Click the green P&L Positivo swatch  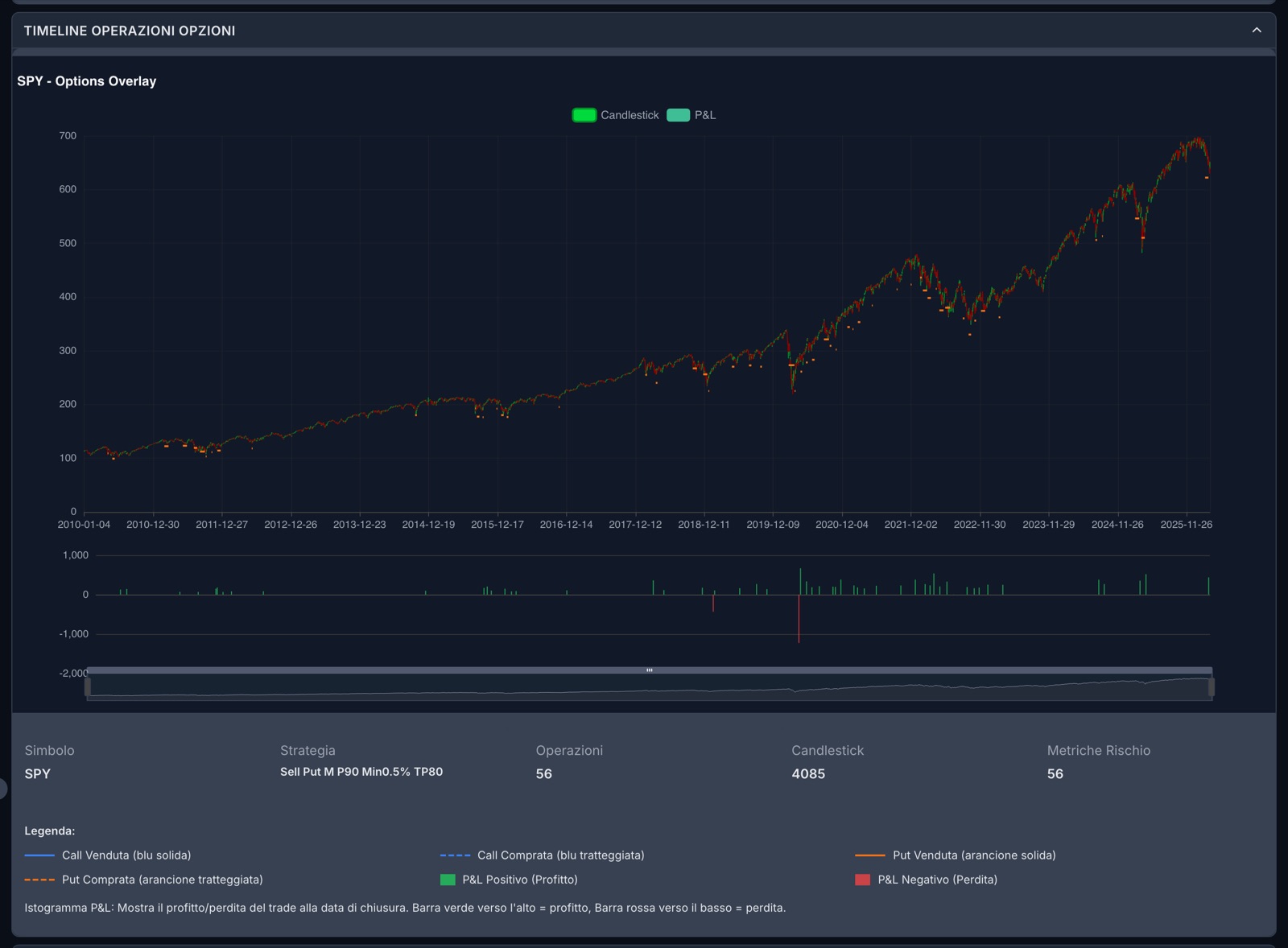coord(448,880)
